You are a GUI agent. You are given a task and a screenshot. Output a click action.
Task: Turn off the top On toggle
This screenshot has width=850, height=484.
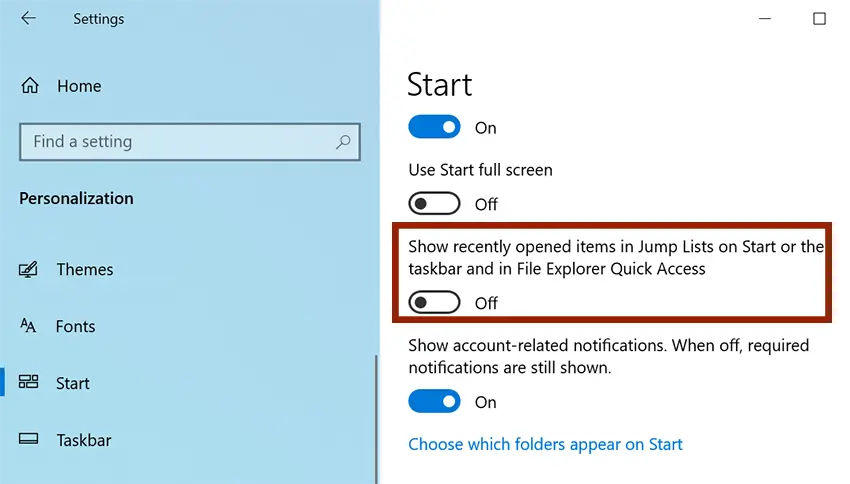pyautogui.click(x=434, y=127)
